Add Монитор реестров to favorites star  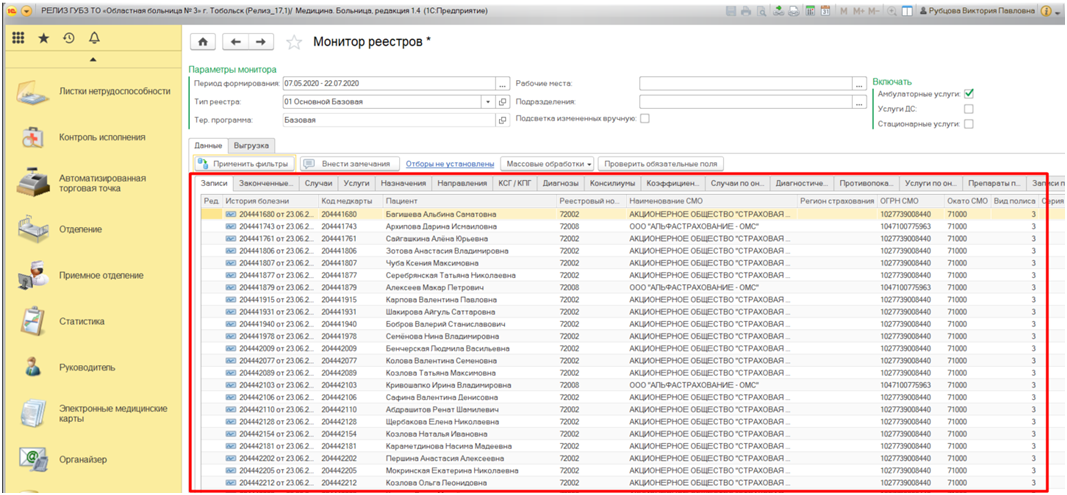point(293,42)
